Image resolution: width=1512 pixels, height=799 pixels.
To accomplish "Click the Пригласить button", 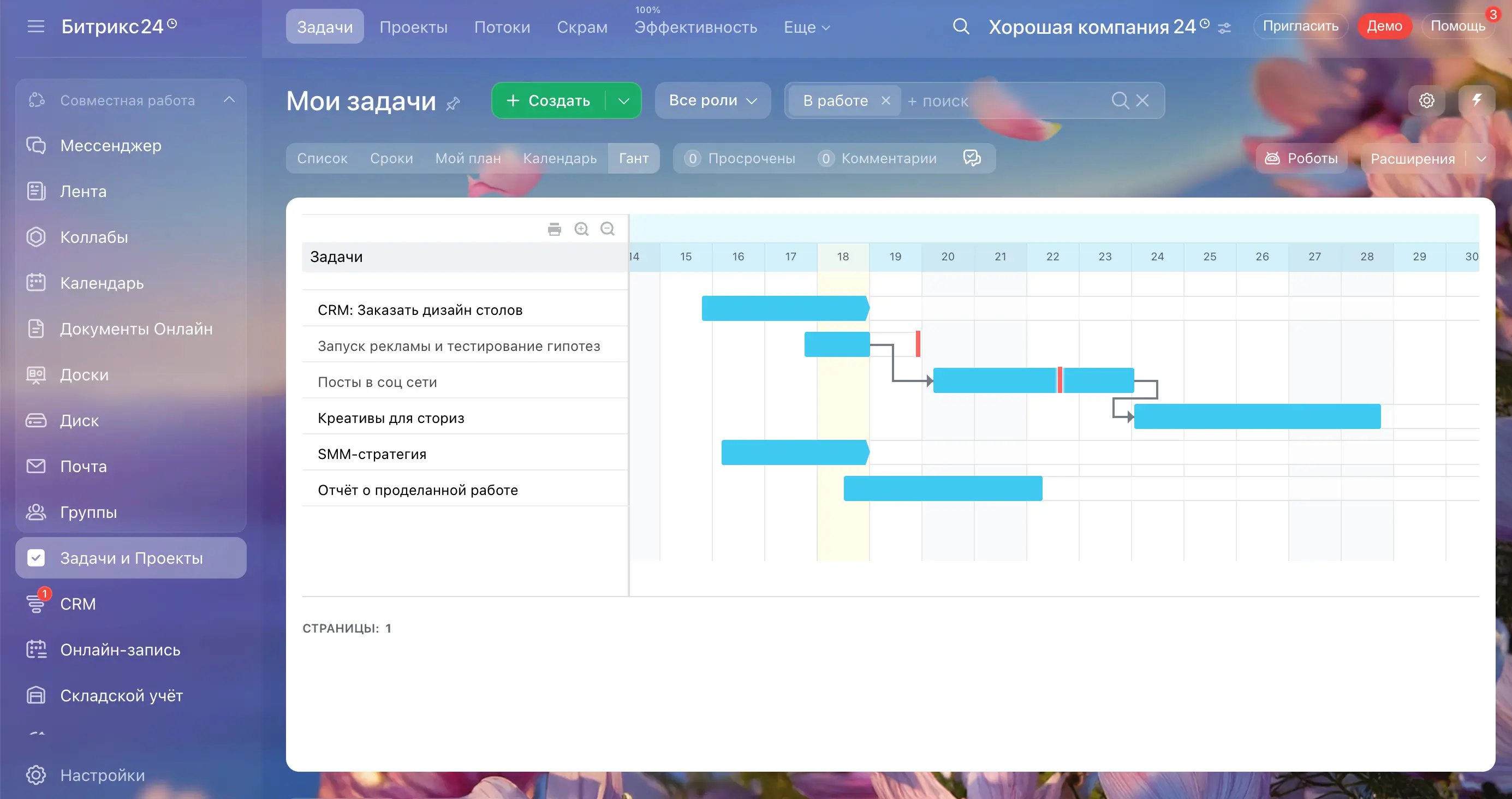I will click(1300, 26).
